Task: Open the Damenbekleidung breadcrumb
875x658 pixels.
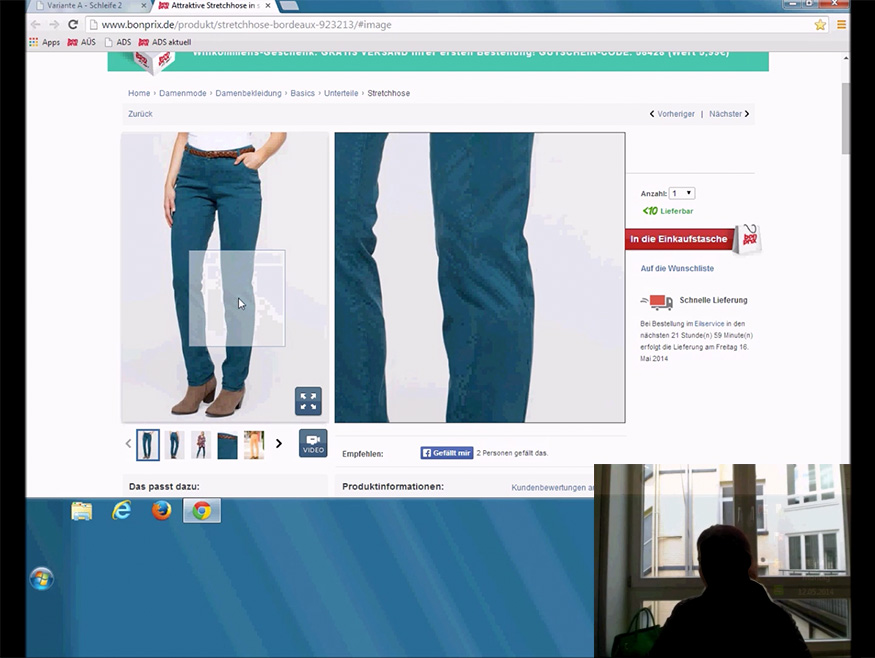Action: [x=248, y=93]
